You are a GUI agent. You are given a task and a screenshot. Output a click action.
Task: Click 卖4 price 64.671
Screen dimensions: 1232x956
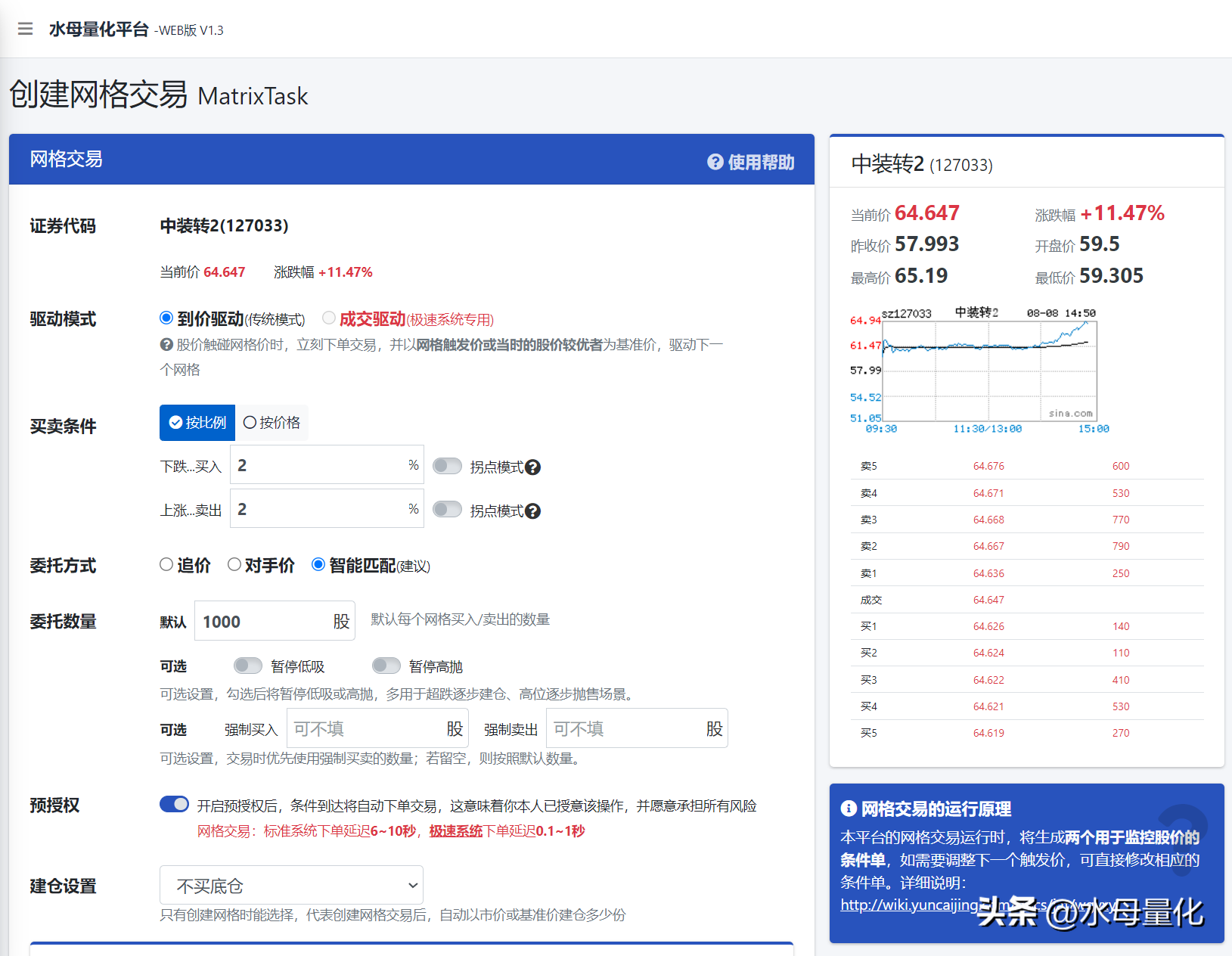tap(988, 493)
